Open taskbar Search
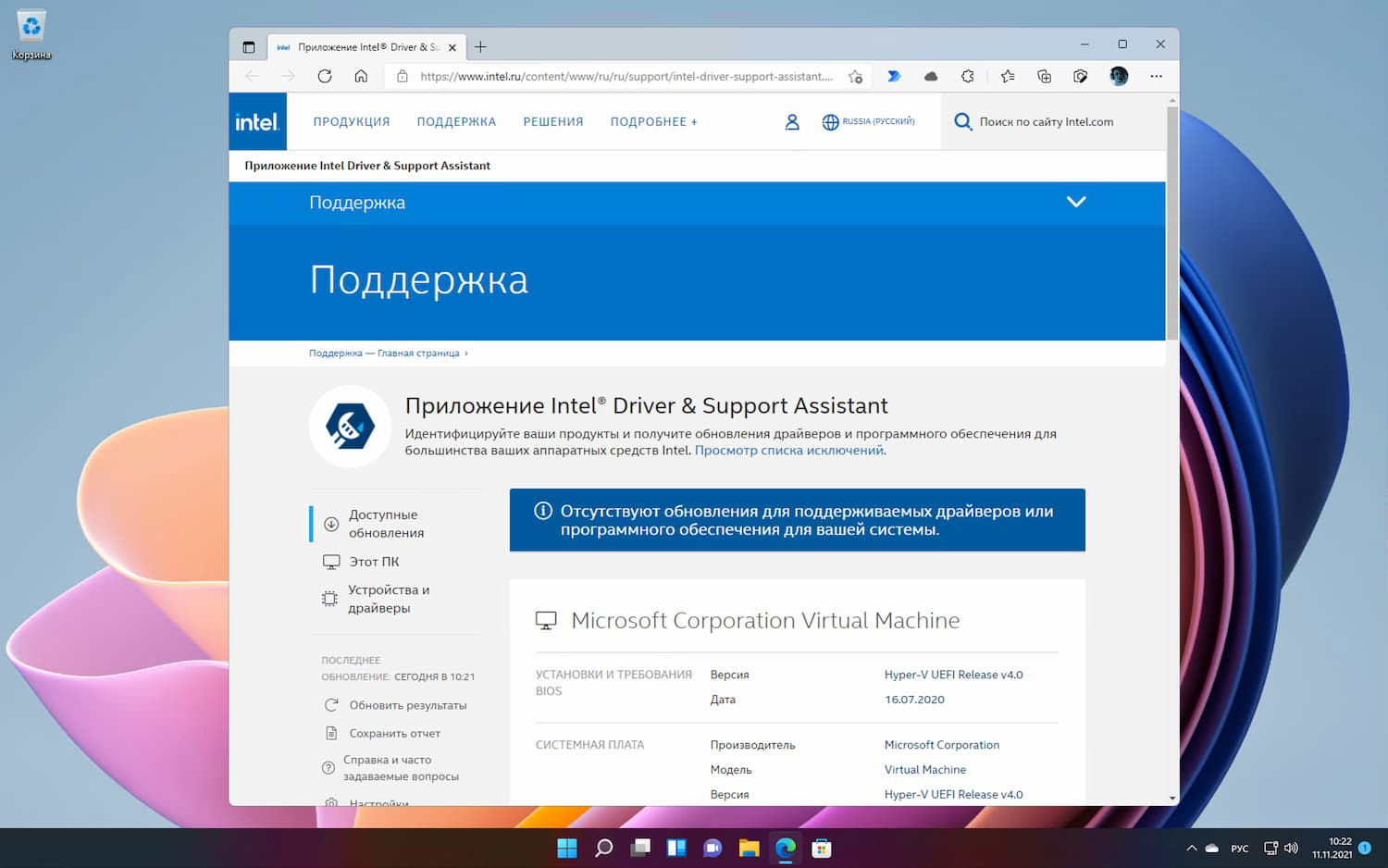Image resolution: width=1388 pixels, height=868 pixels. click(x=603, y=848)
